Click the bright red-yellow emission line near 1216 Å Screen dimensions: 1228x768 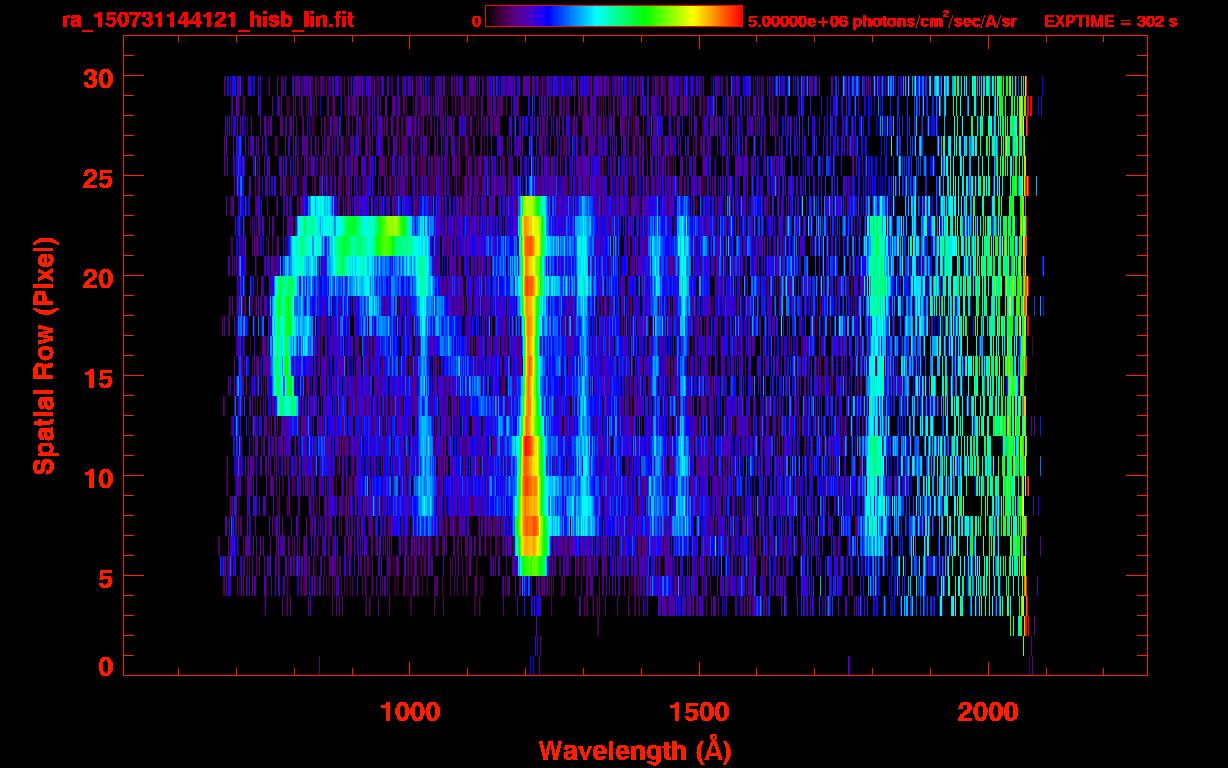[530, 380]
